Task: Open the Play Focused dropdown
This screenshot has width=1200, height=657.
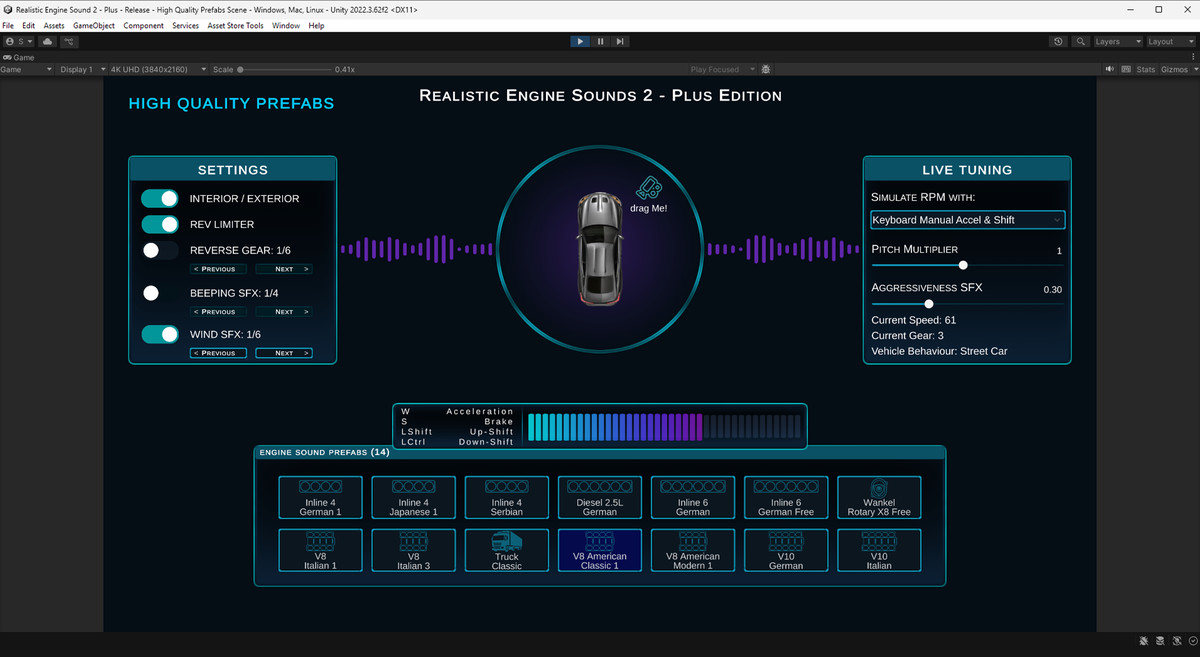Action: (x=720, y=69)
